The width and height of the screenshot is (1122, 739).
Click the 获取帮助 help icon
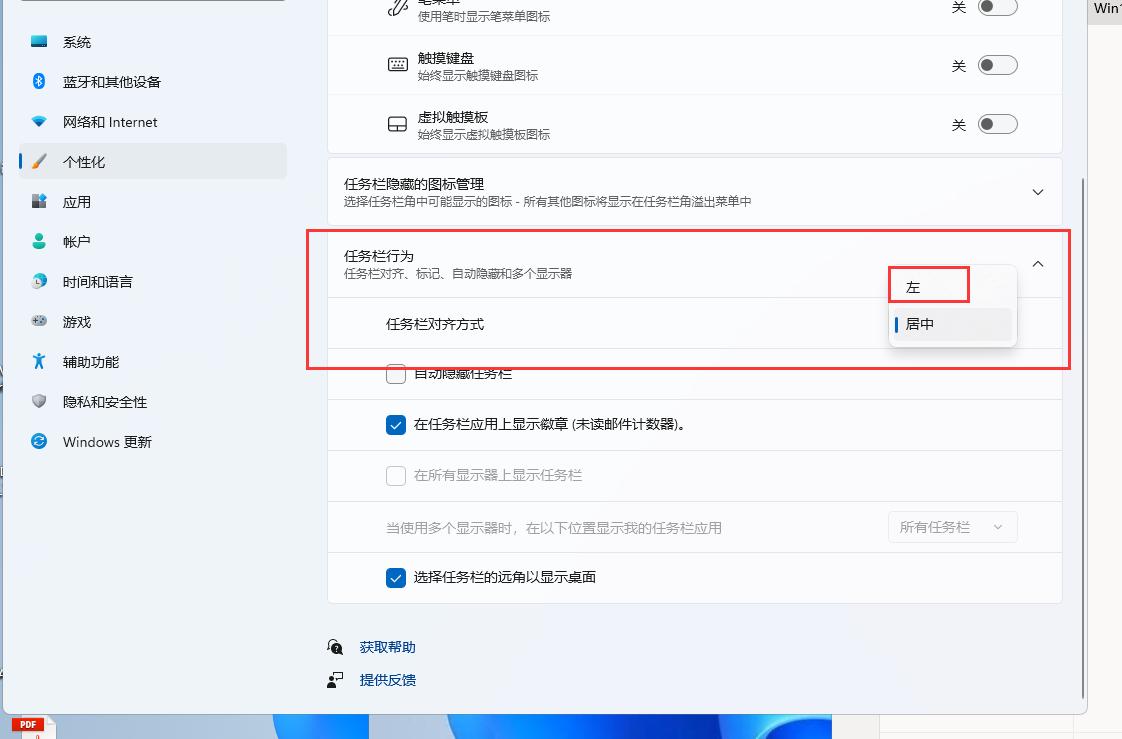(x=335, y=647)
